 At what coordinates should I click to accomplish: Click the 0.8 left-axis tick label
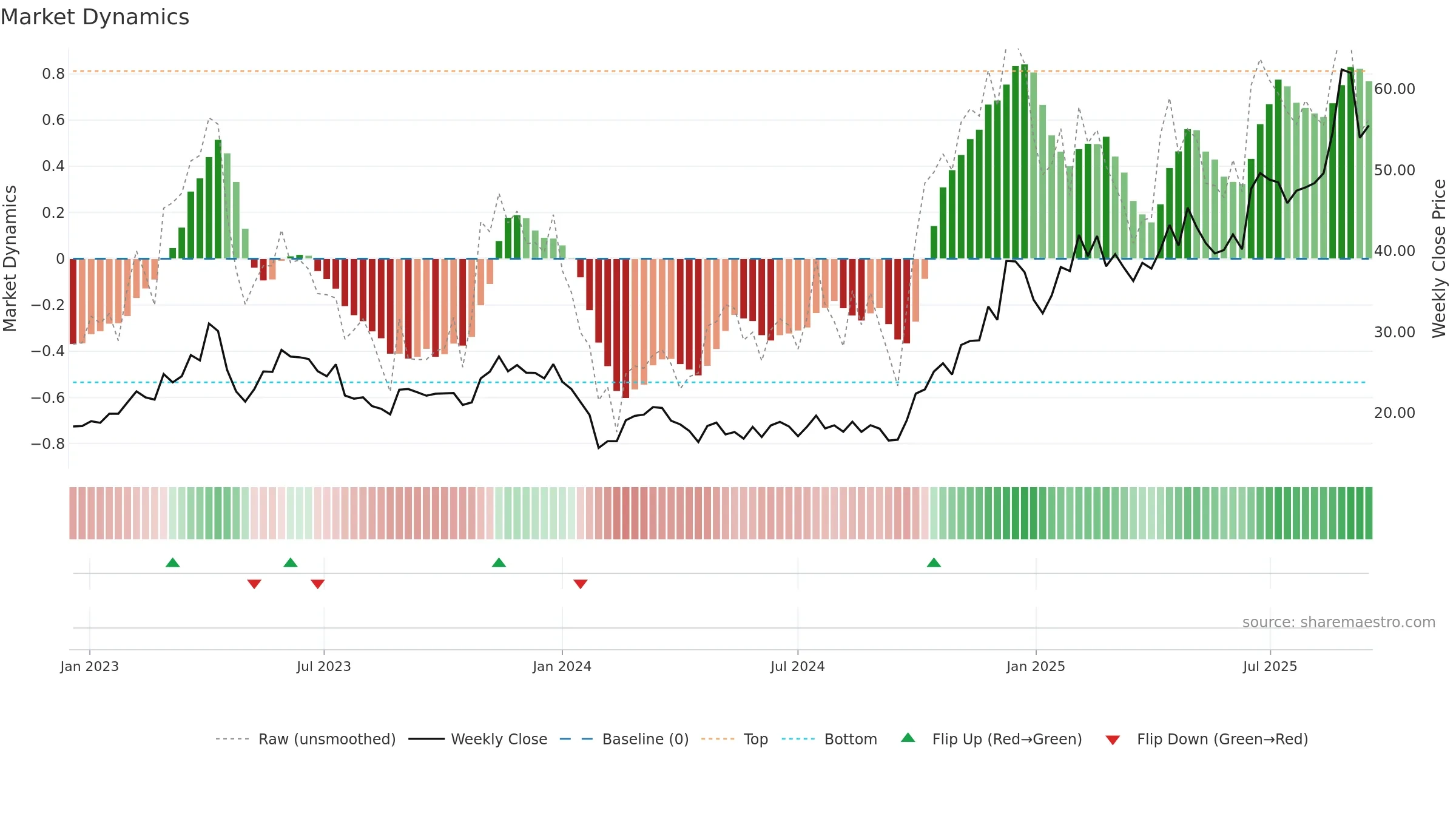click(x=53, y=74)
